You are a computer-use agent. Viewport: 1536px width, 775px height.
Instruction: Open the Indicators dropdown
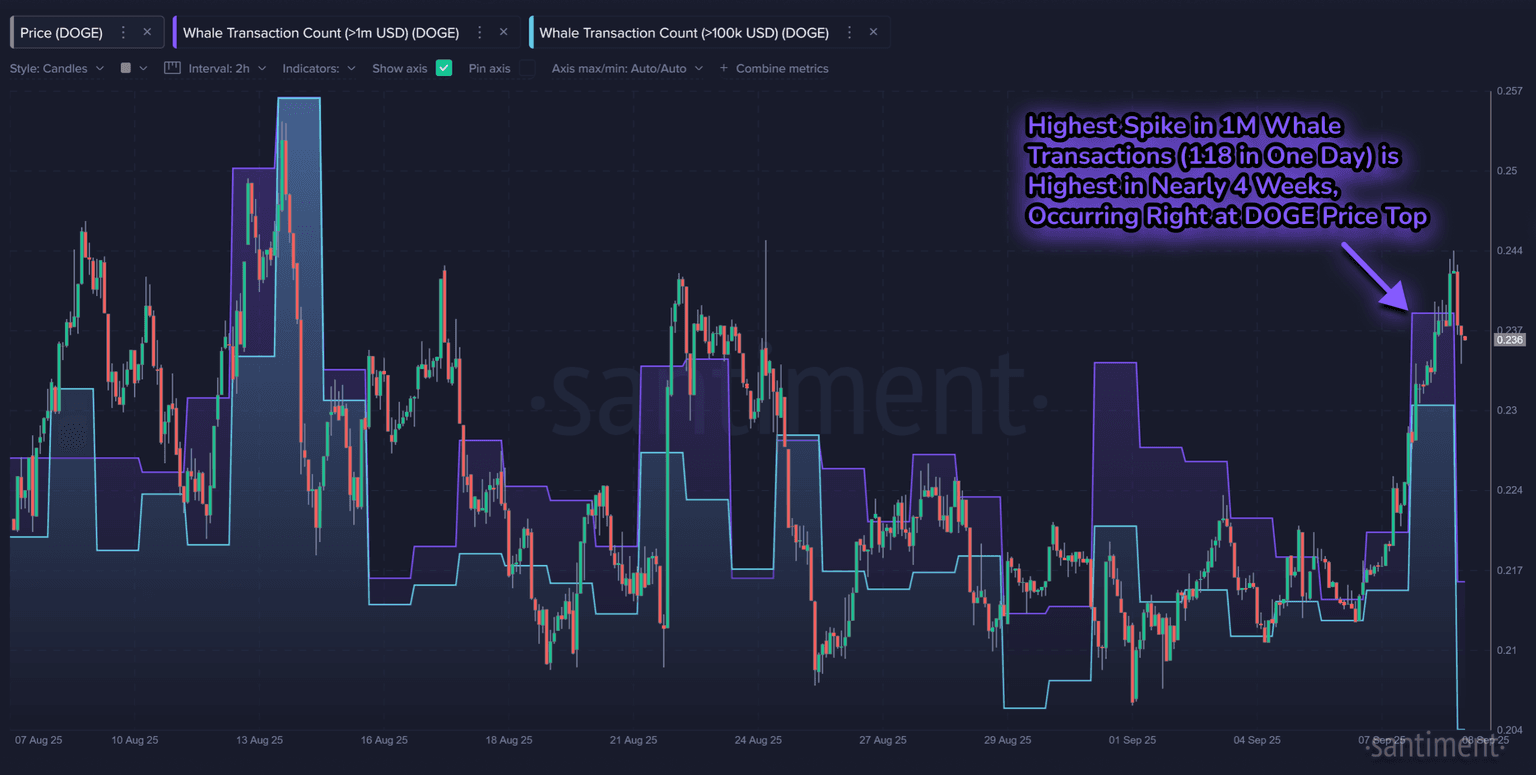318,69
